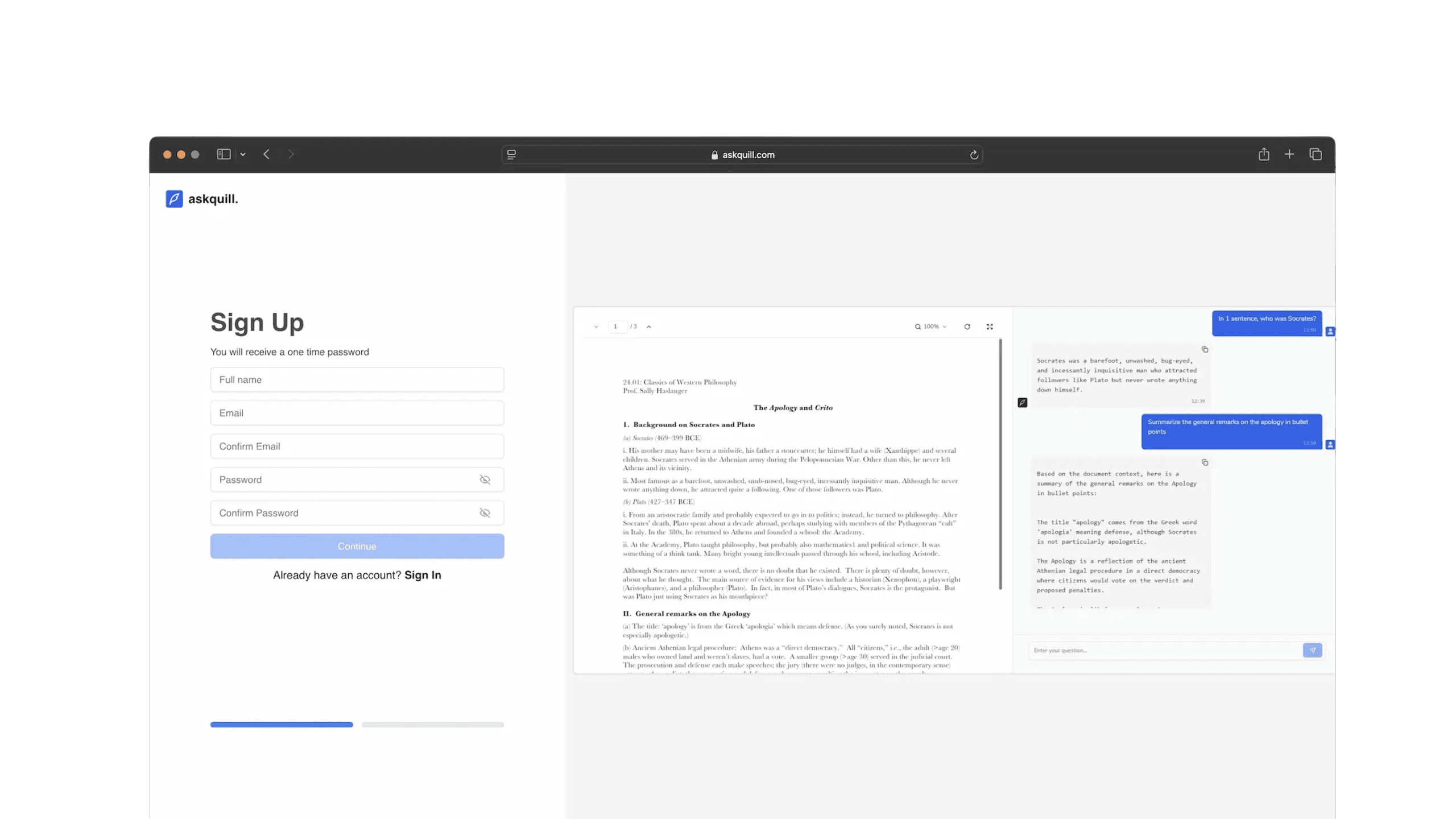
Task: Open the sidebar options chevron in Safari toolbar
Action: tap(243, 154)
